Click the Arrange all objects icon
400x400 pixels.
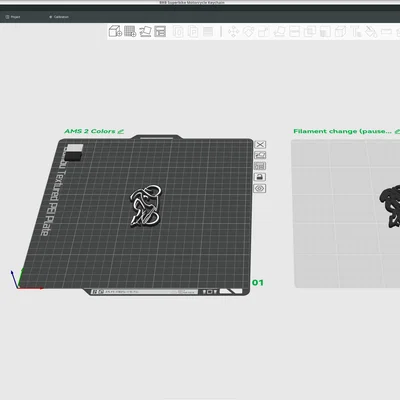(160, 31)
